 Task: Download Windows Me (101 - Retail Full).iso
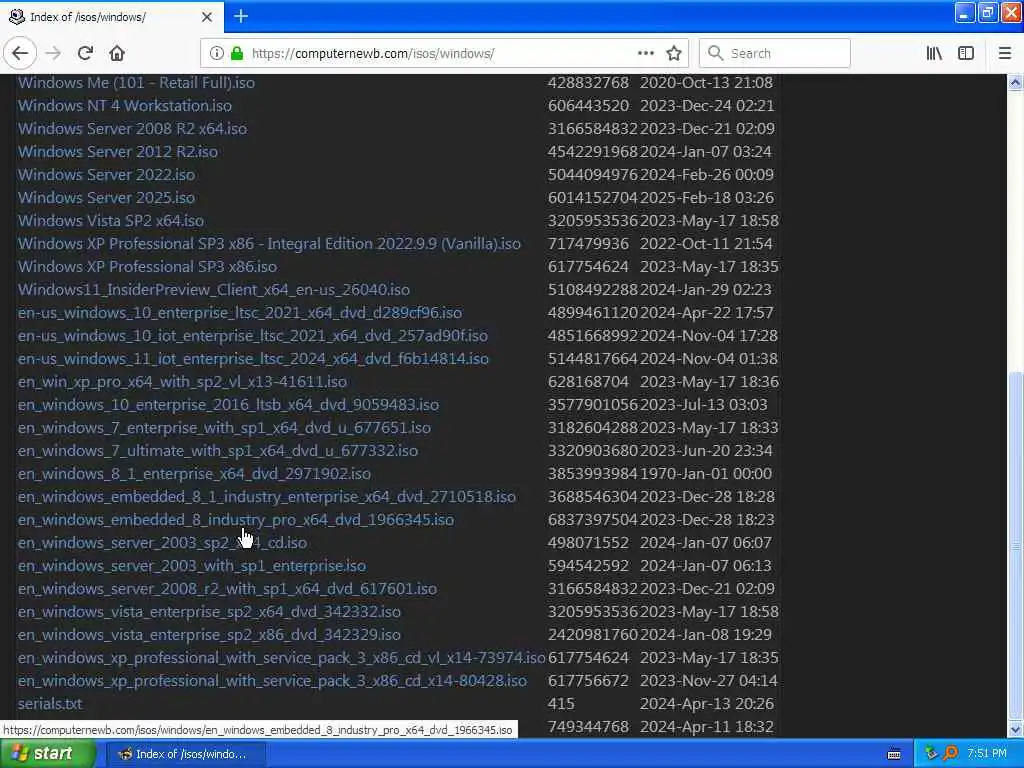pyautogui.click(x=136, y=83)
